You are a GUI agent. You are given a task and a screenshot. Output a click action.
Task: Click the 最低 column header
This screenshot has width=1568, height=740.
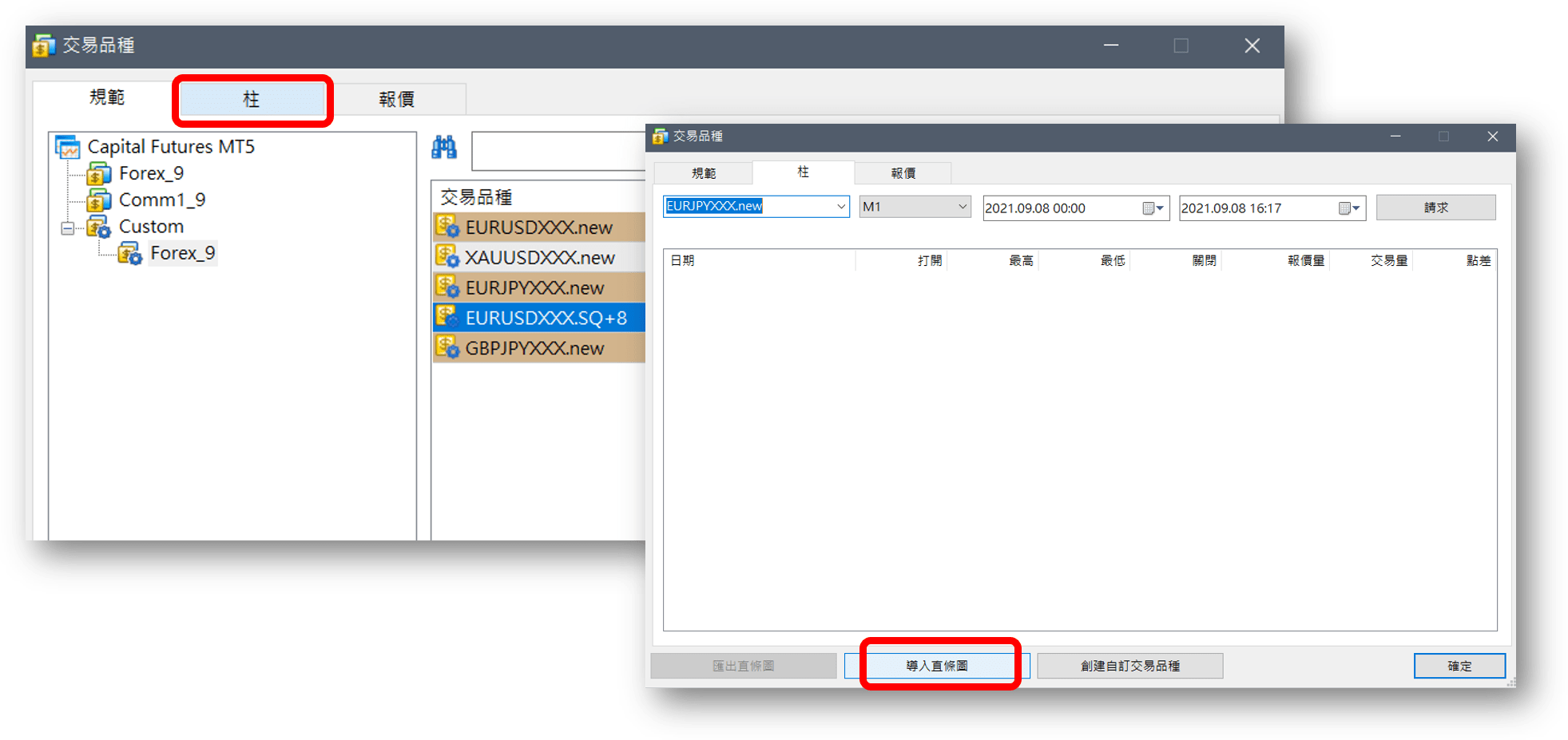[x=1085, y=260]
